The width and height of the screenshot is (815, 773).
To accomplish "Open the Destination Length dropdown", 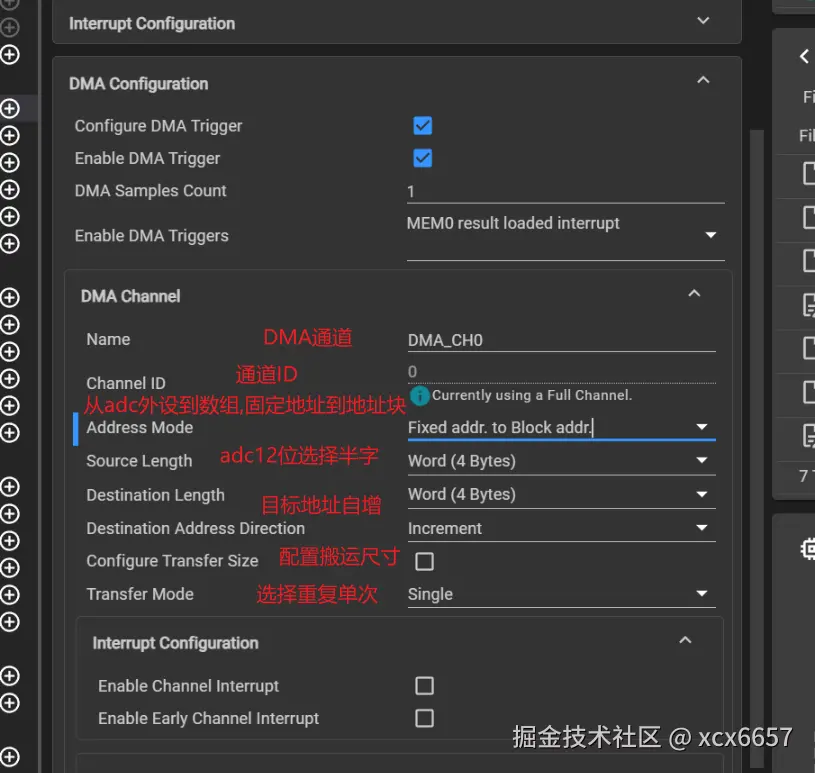I will coord(561,494).
